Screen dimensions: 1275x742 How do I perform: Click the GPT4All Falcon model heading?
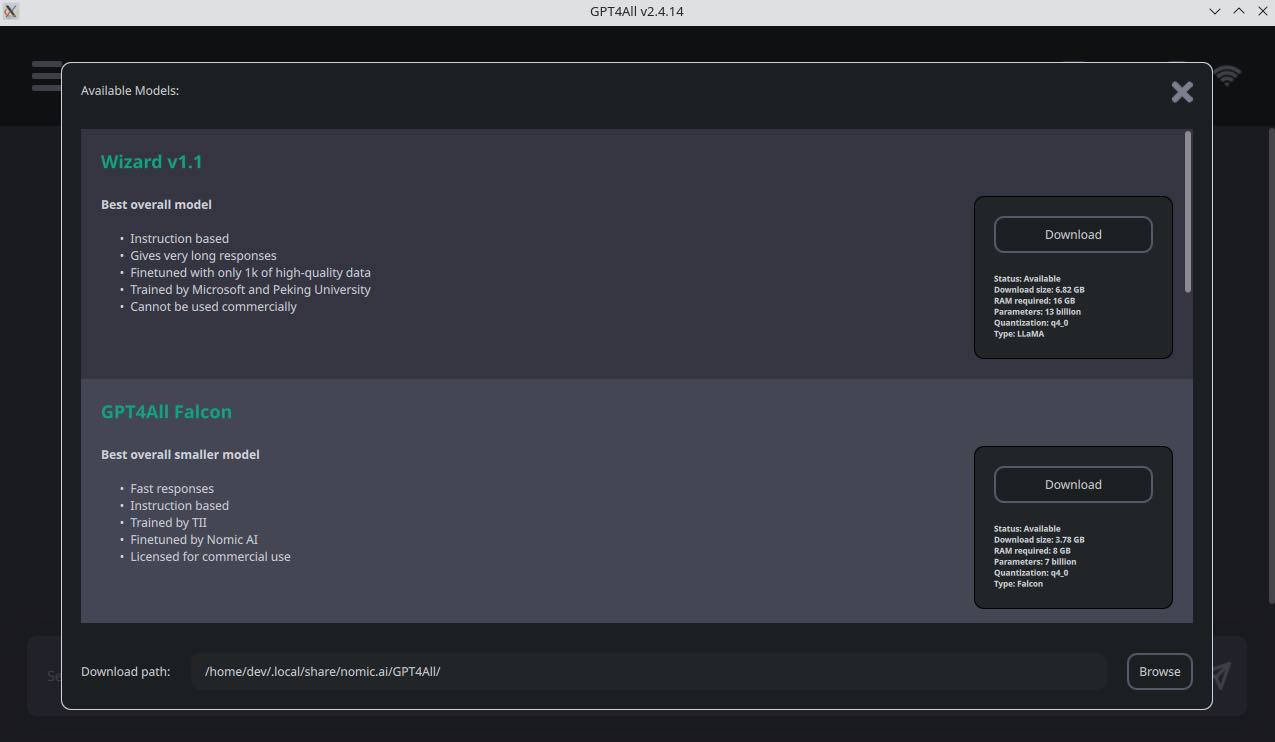click(166, 411)
